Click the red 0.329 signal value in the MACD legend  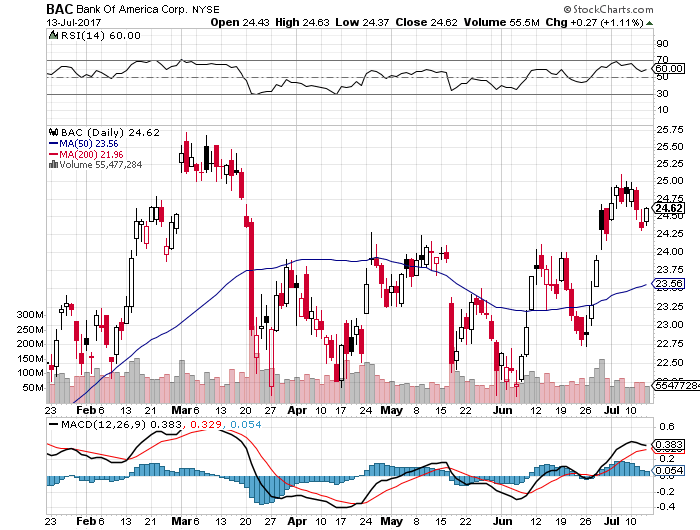point(206,425)
